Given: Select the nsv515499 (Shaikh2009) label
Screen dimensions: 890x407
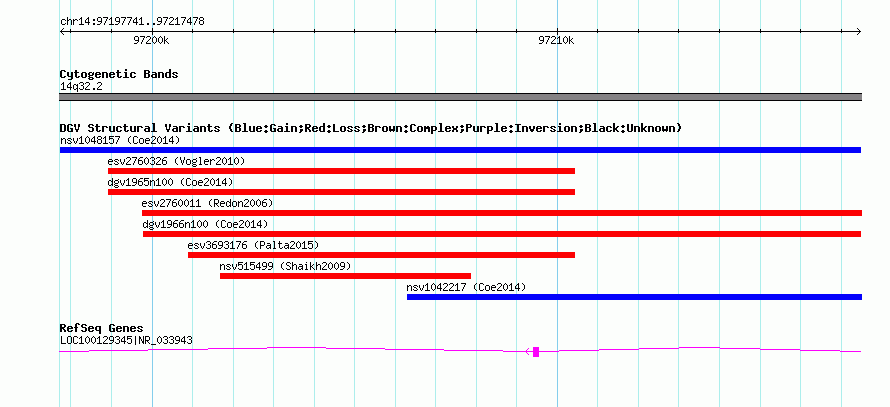Looking at the screenshot, I should pos(286,266).
